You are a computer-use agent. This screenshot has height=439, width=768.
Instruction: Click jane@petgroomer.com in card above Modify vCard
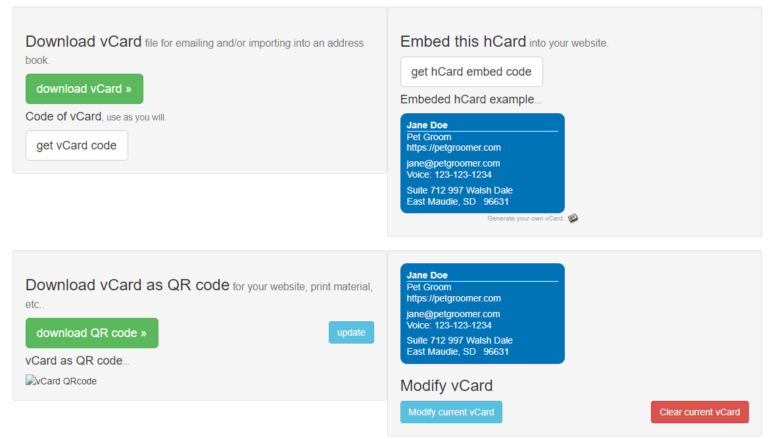453,314
